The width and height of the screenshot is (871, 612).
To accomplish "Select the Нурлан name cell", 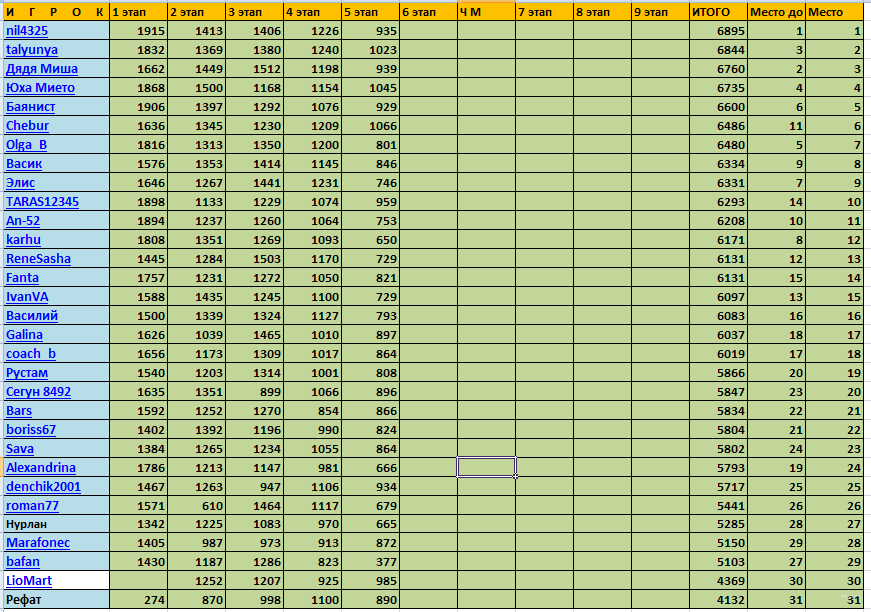I will [56, 524].
